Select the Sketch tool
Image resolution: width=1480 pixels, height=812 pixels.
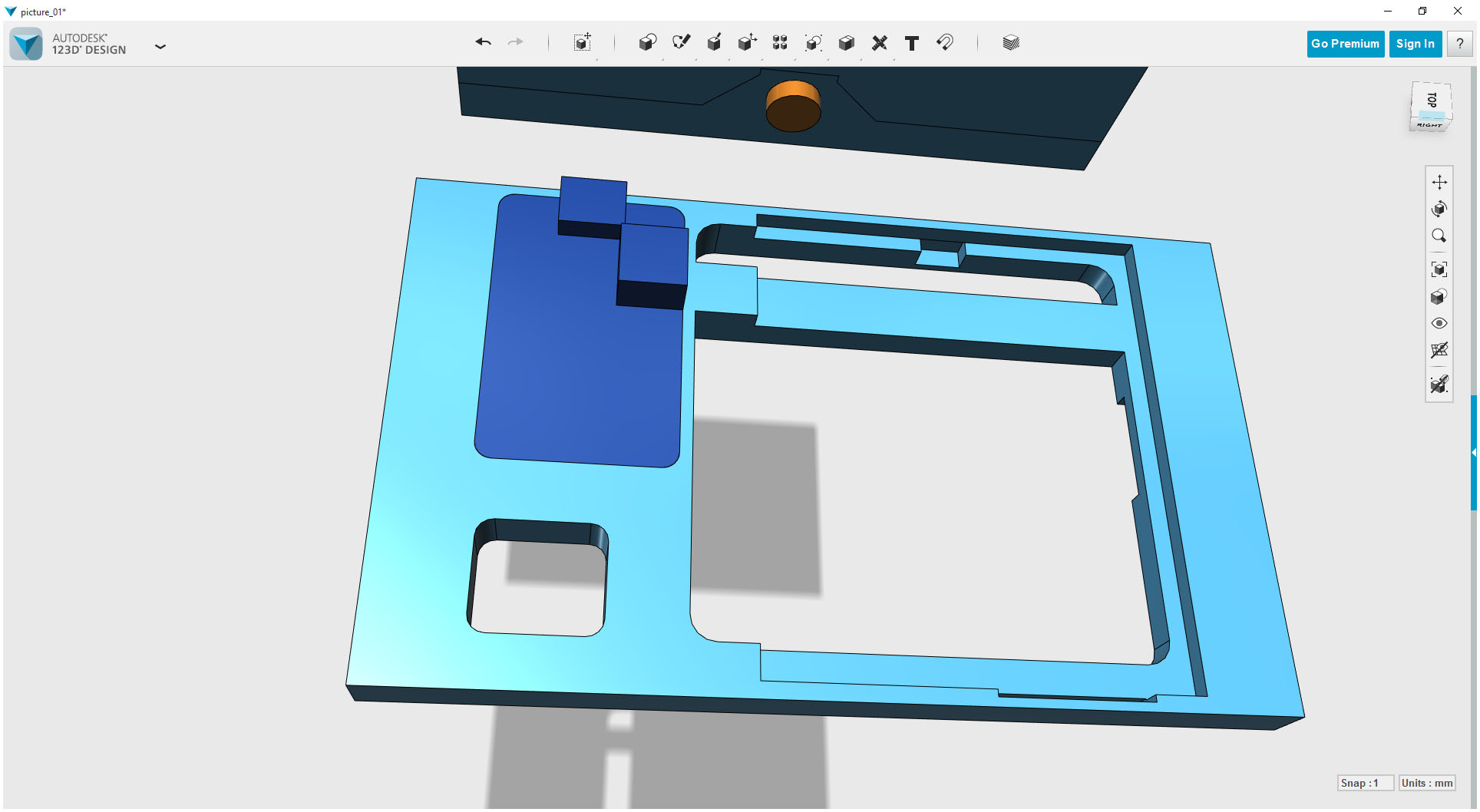point(681,43)
